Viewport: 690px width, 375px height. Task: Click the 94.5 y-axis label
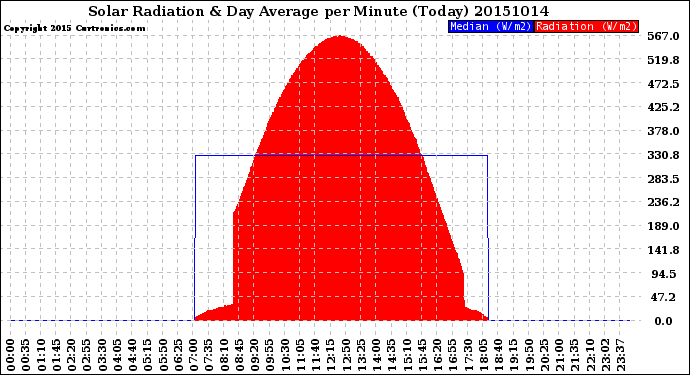point(664,274)
